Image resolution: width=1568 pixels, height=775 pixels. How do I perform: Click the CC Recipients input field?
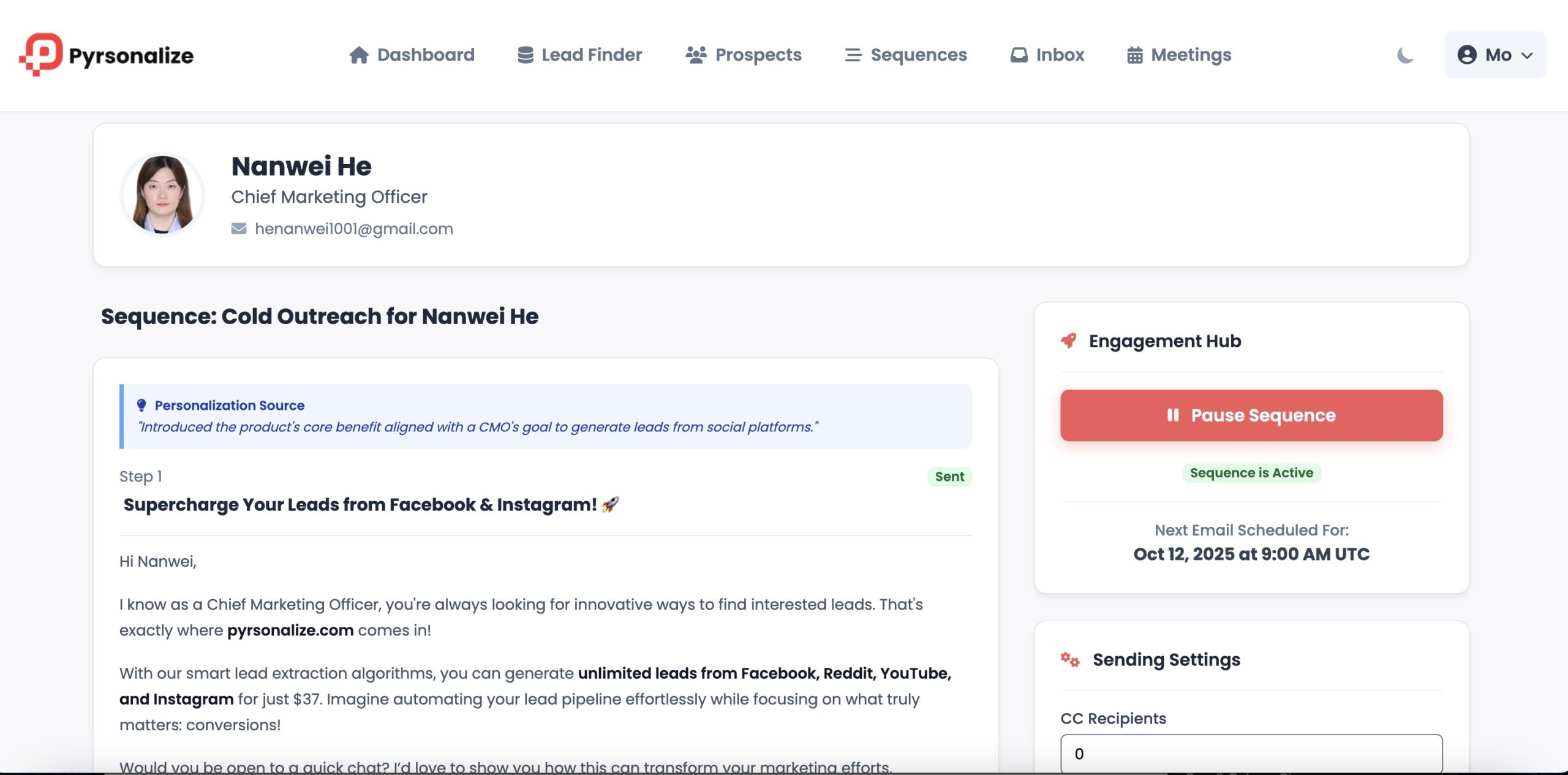1251,753
